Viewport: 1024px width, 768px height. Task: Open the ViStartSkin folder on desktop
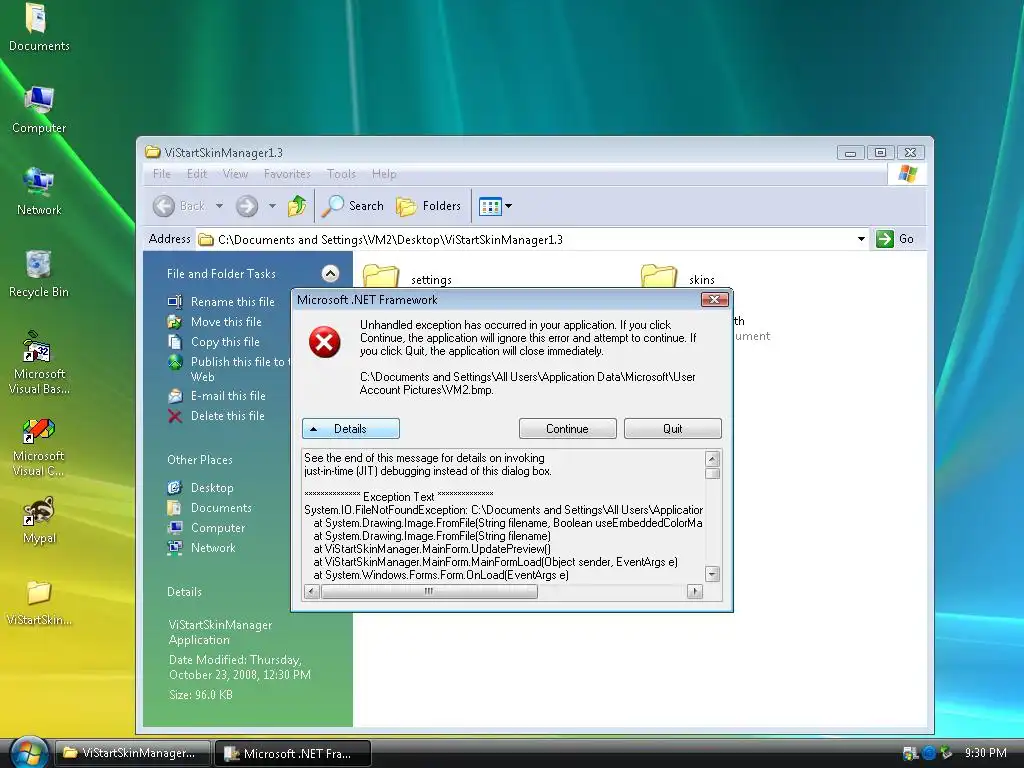pos(39,603)
